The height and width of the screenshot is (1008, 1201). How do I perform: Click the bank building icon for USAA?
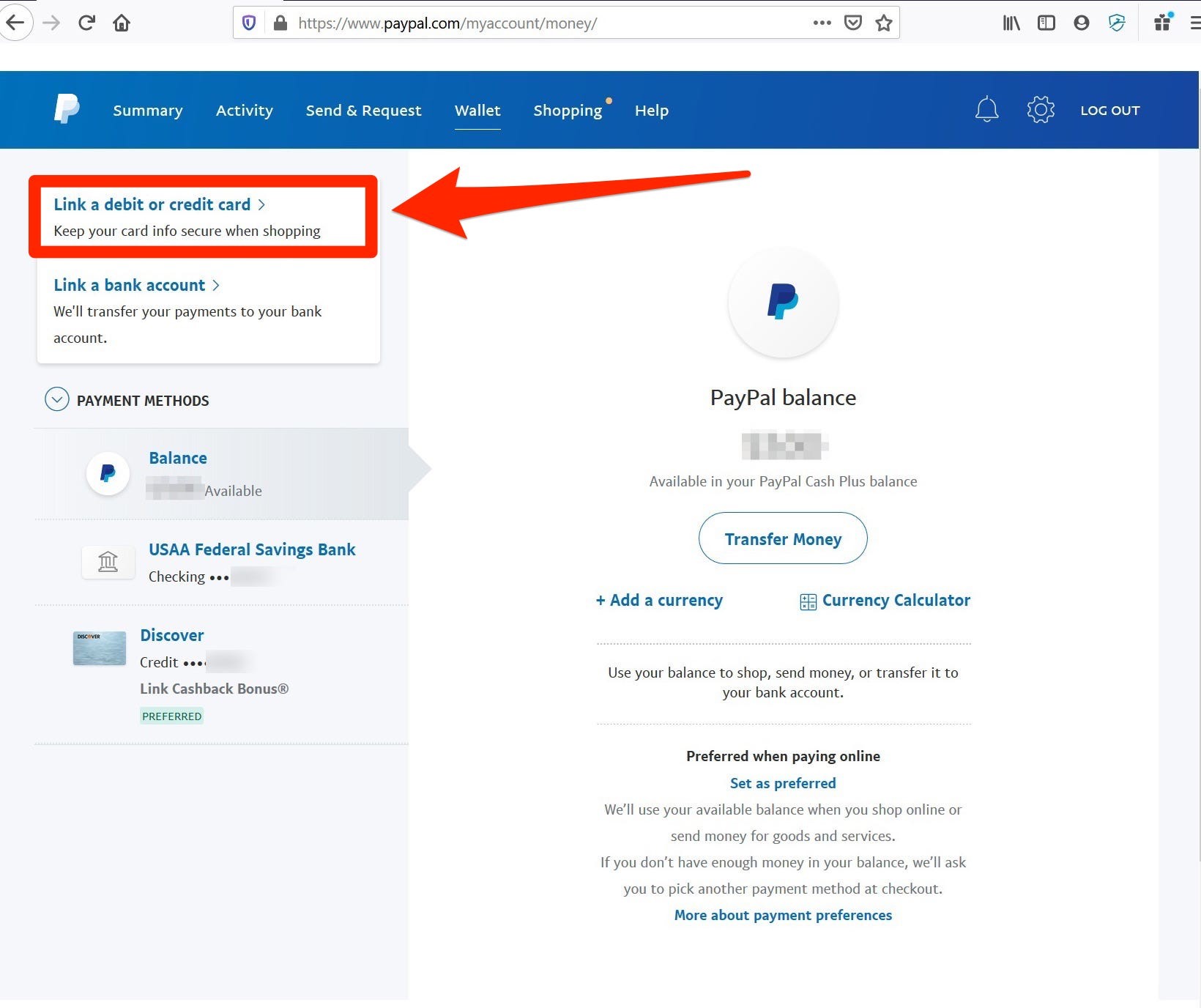point(108,562)
